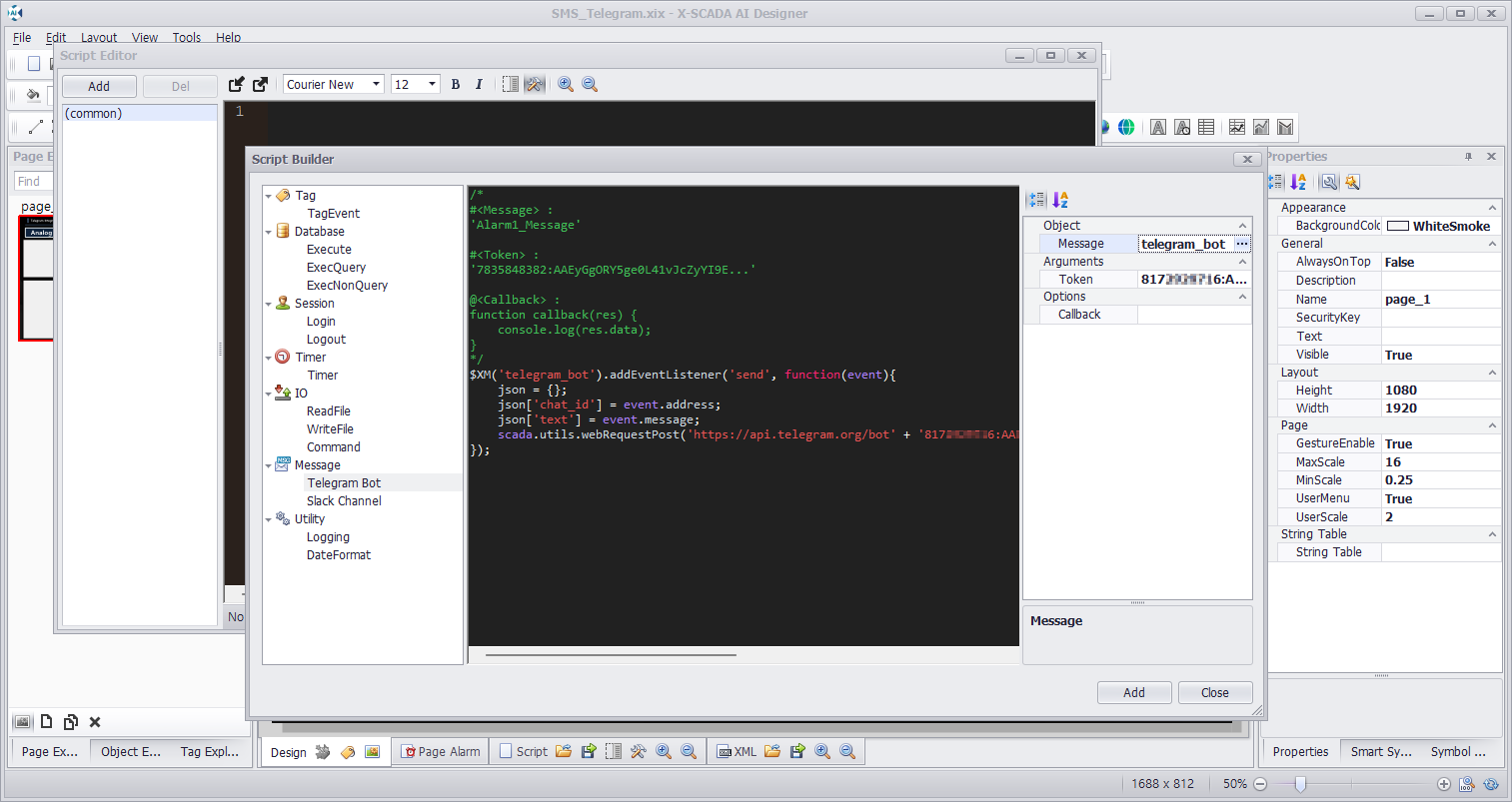Click the Token value field
The image size is (1512, 802).
tap(1194, 280)
